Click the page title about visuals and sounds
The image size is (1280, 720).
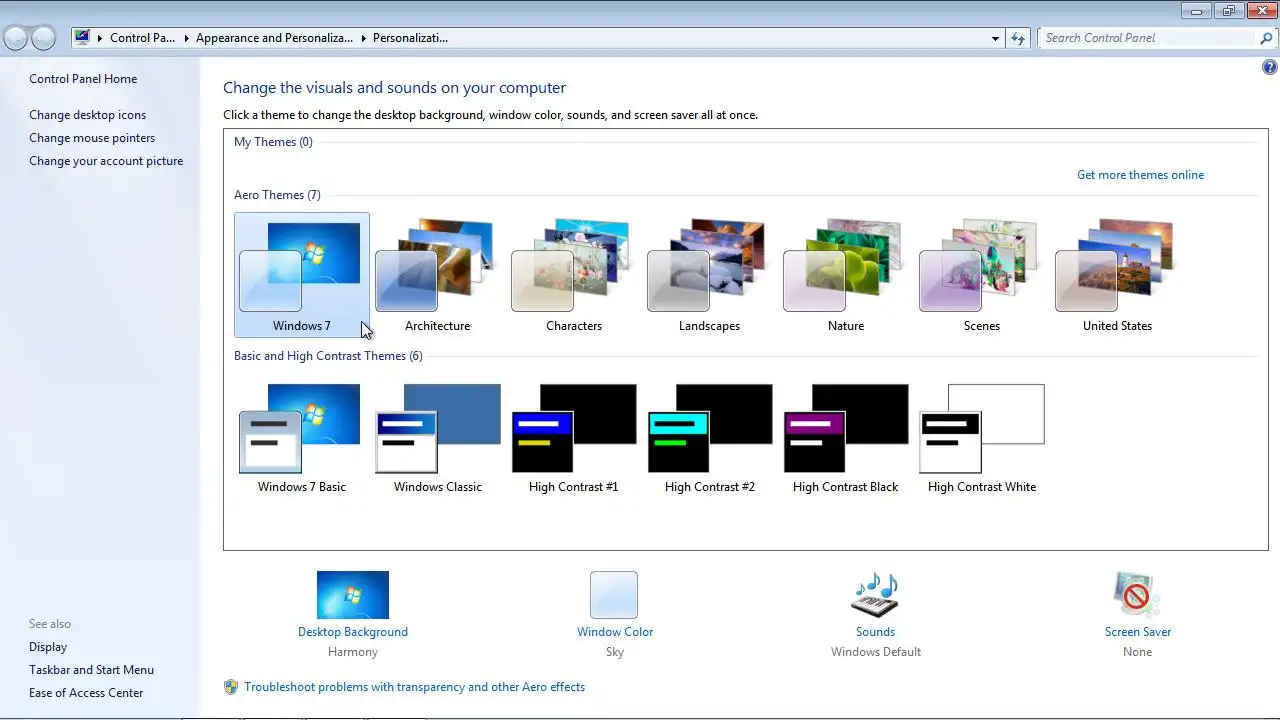pos(394,88)
